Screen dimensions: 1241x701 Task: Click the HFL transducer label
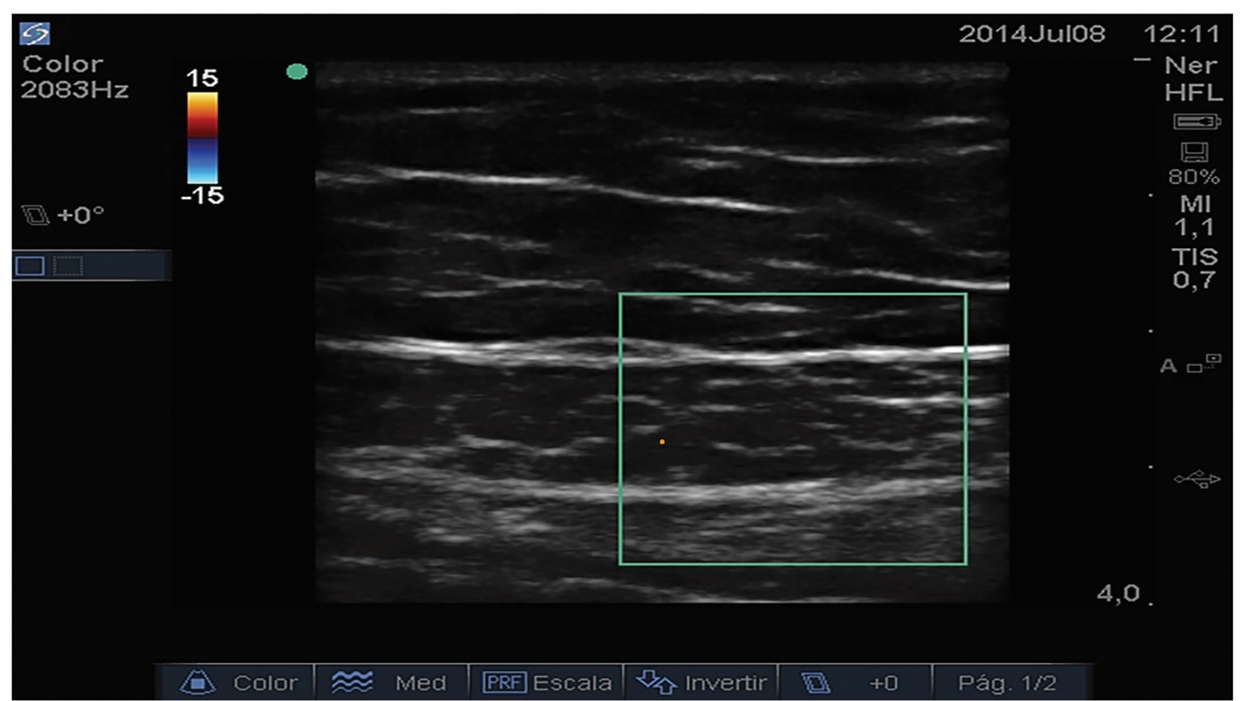coord(1193,92)
